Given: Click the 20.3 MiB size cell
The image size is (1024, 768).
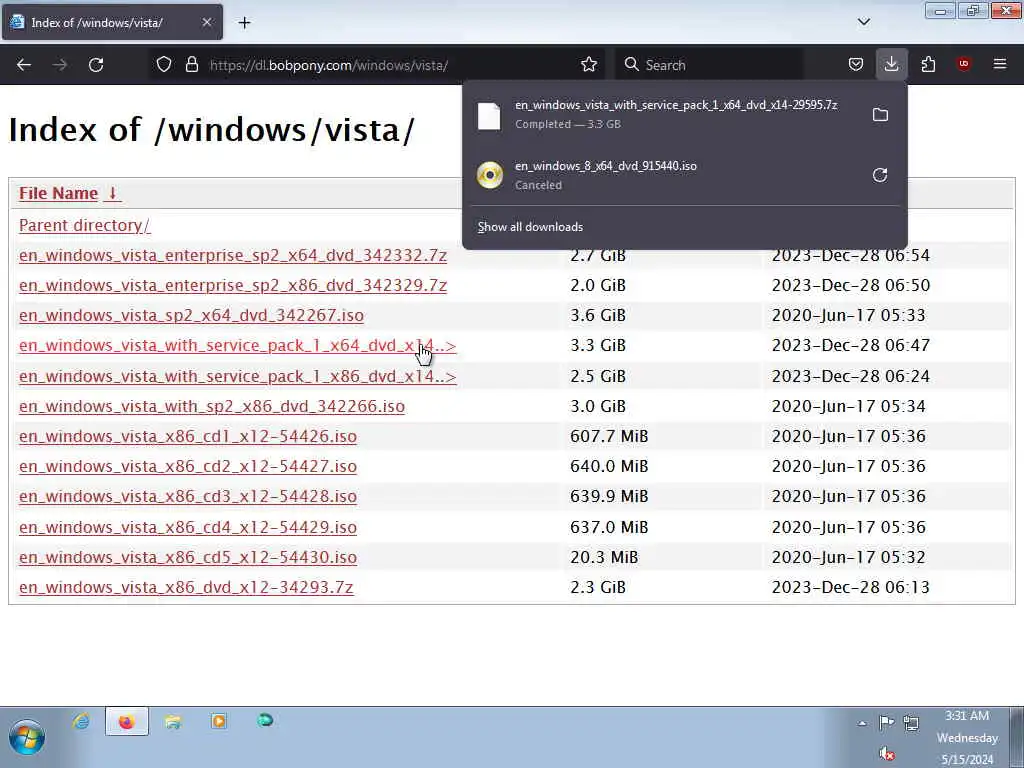Looking at the screenshot, I should coord(604,557).
